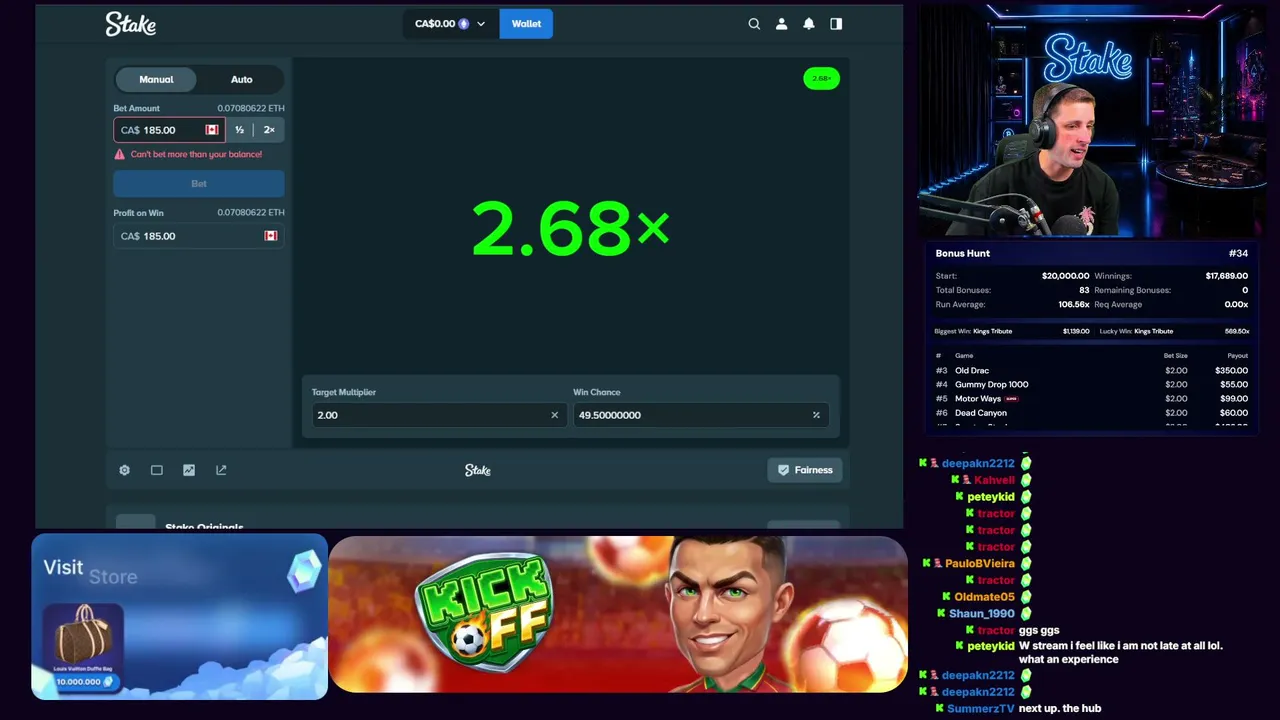The image size is (1280, 720).
Task: Click the $17,689.00 Winnings value
Action: [x=1226, y=276]
